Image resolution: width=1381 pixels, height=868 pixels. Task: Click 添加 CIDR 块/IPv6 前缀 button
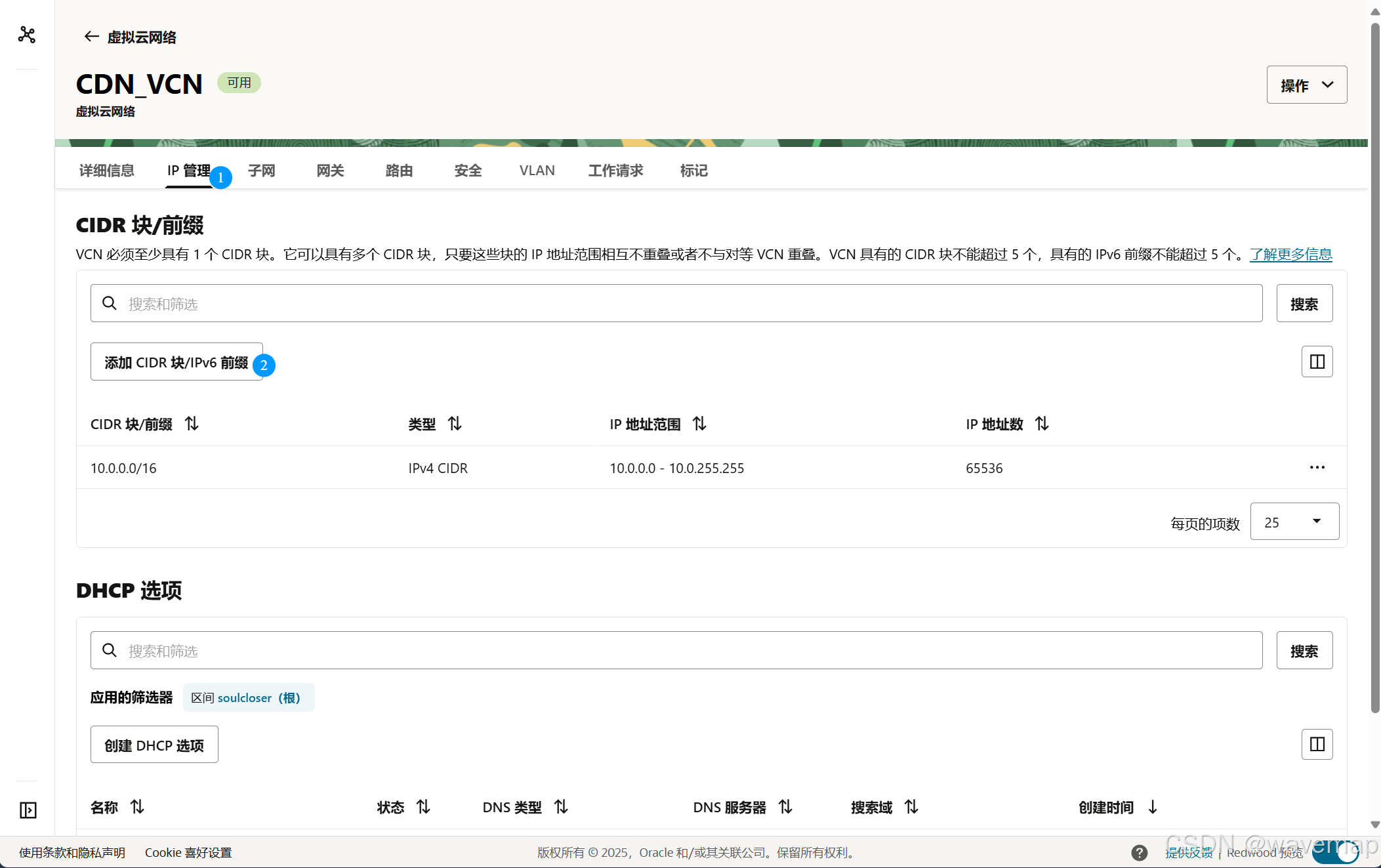tap(176, 362)
